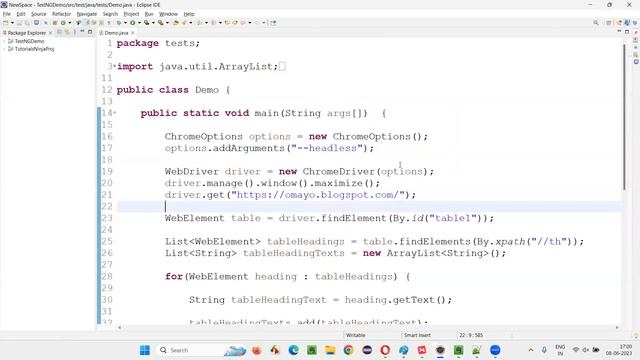Open the Run menu

(149, 14)
